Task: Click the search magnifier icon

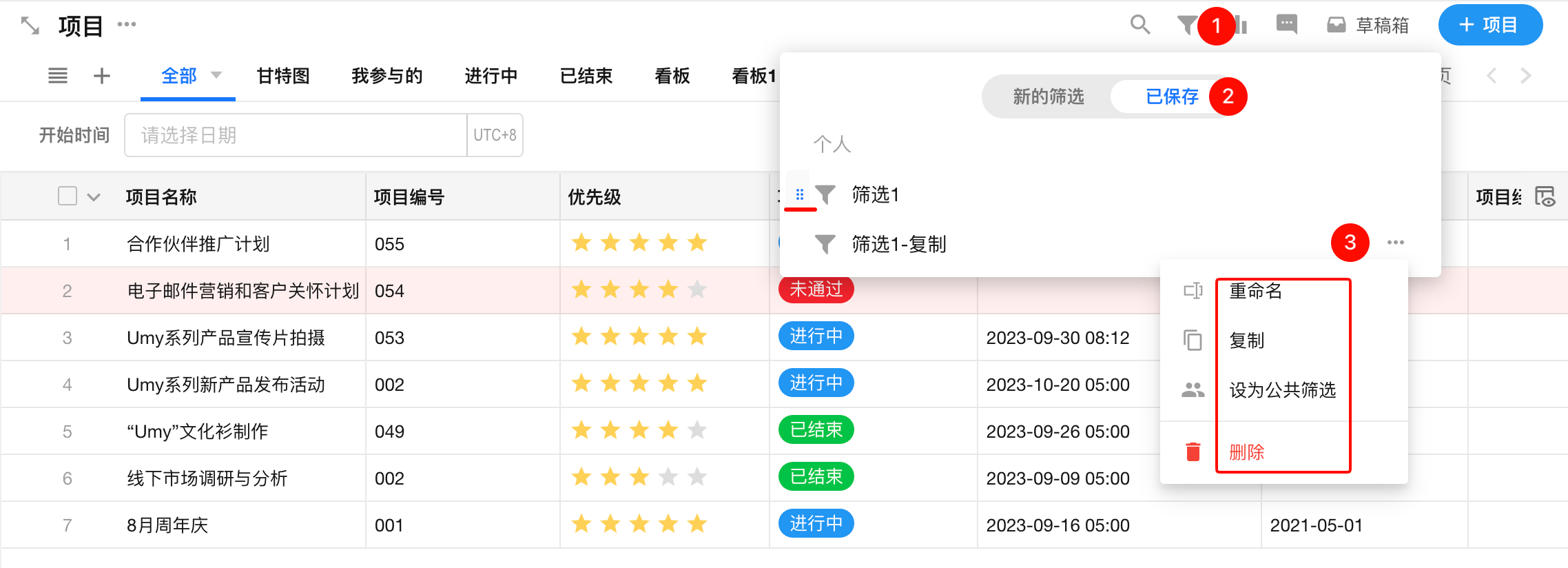Action: click(x=1140, y=25)
